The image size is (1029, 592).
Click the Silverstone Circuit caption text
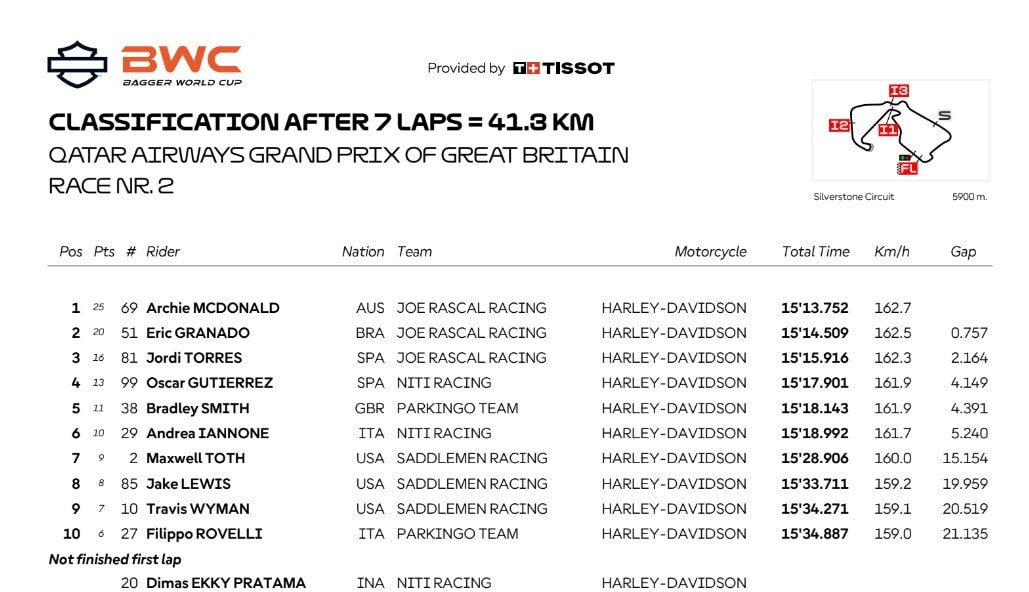click(854, 196)
